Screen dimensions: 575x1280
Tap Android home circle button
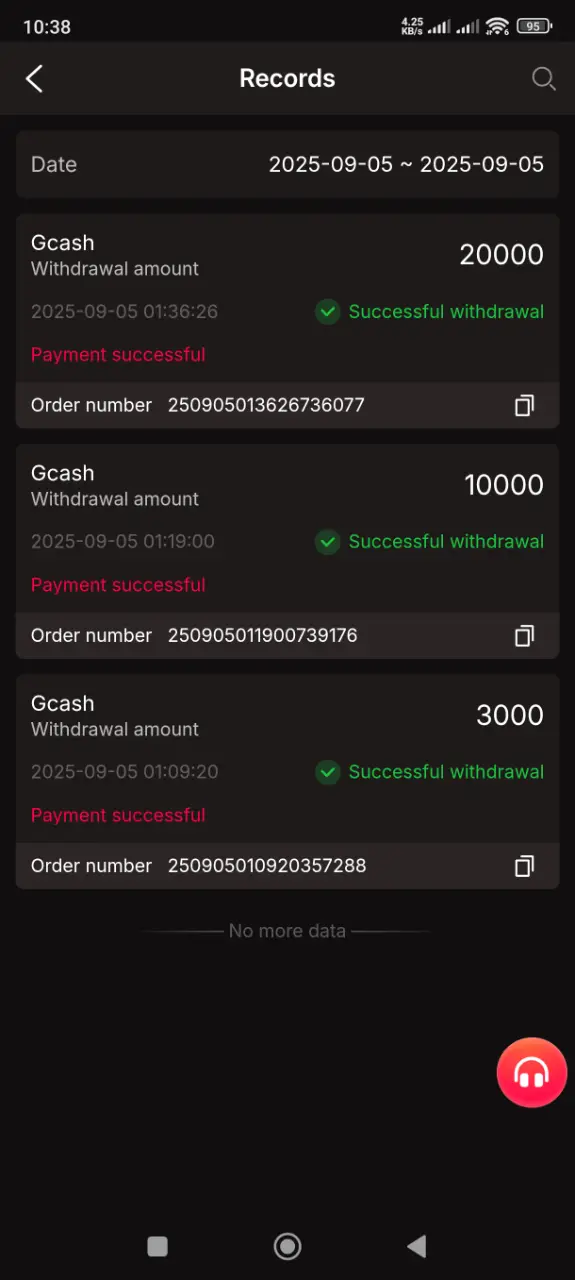(x=288, y=1245)
